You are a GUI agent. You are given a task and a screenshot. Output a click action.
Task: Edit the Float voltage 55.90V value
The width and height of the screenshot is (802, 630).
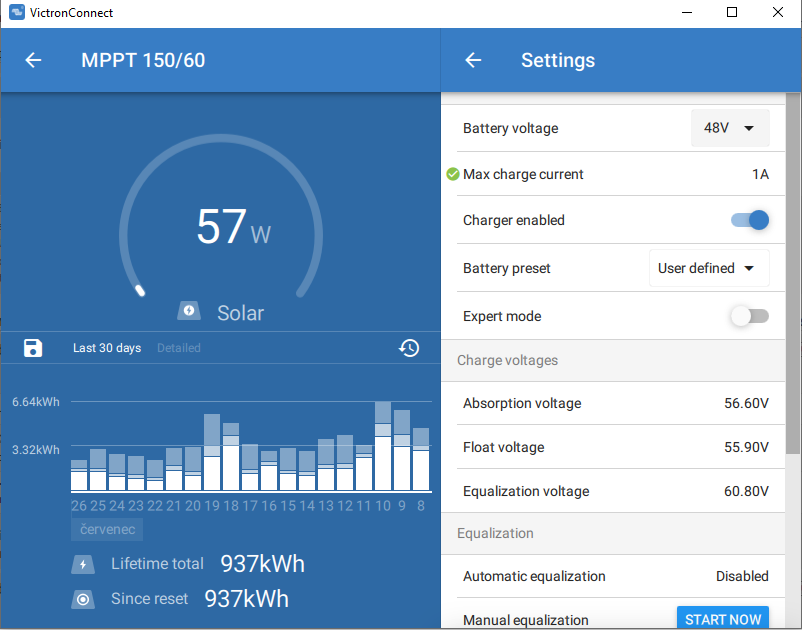745,447
